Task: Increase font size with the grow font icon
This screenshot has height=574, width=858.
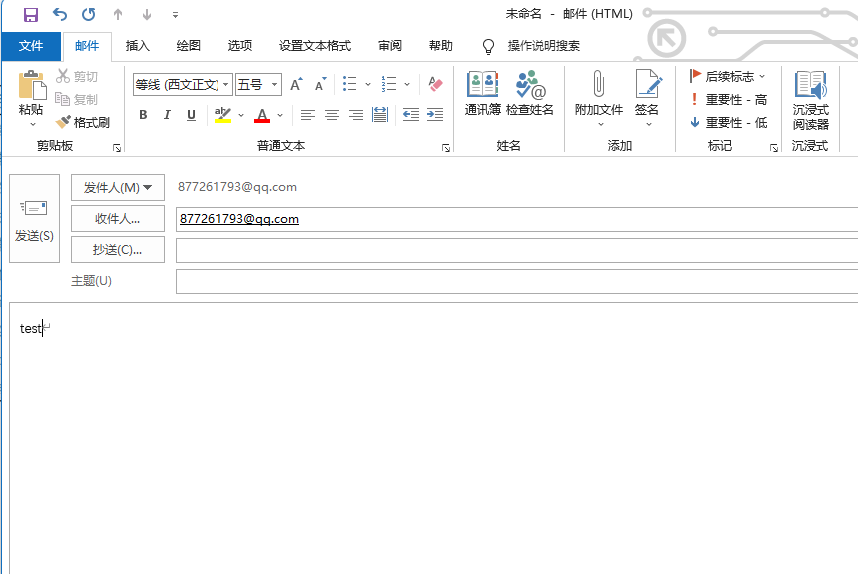Action: tap(296, 85)
